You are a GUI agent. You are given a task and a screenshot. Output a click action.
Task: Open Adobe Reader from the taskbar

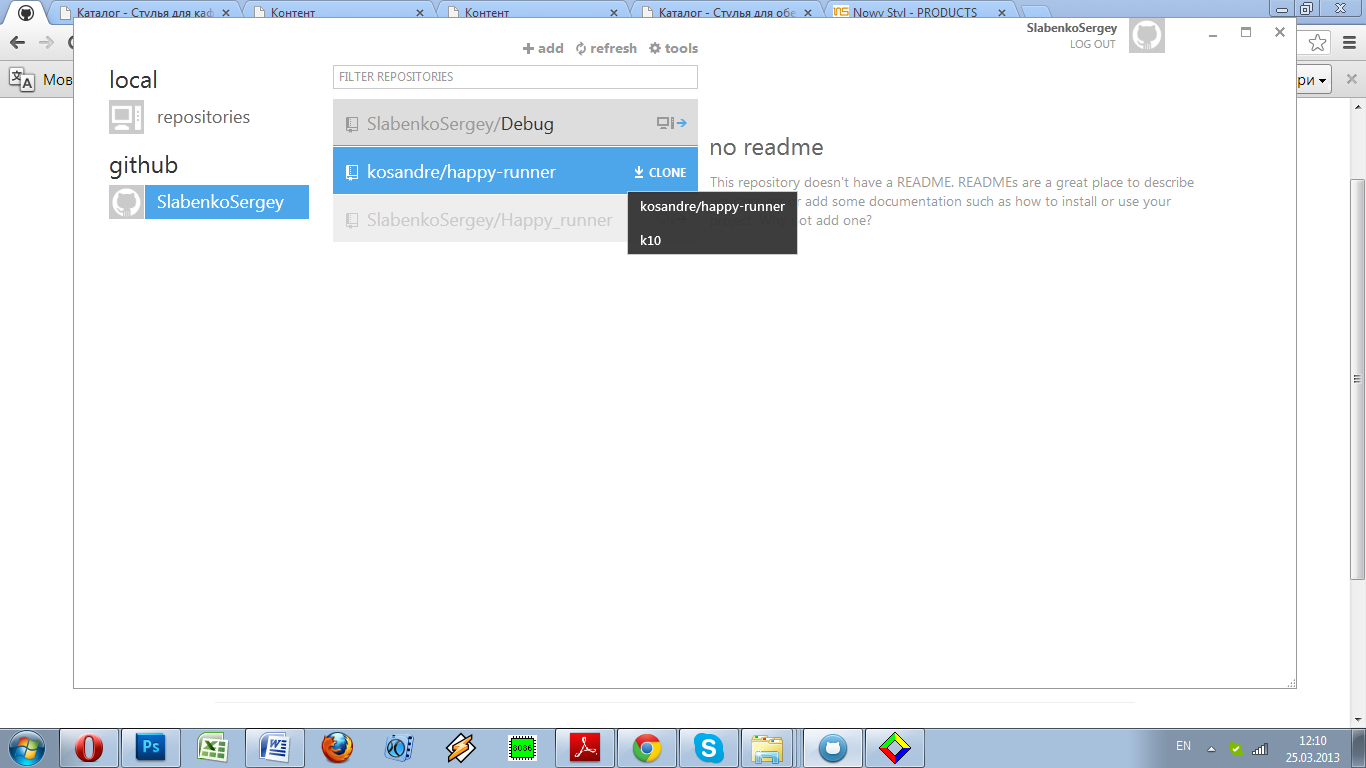585,748
